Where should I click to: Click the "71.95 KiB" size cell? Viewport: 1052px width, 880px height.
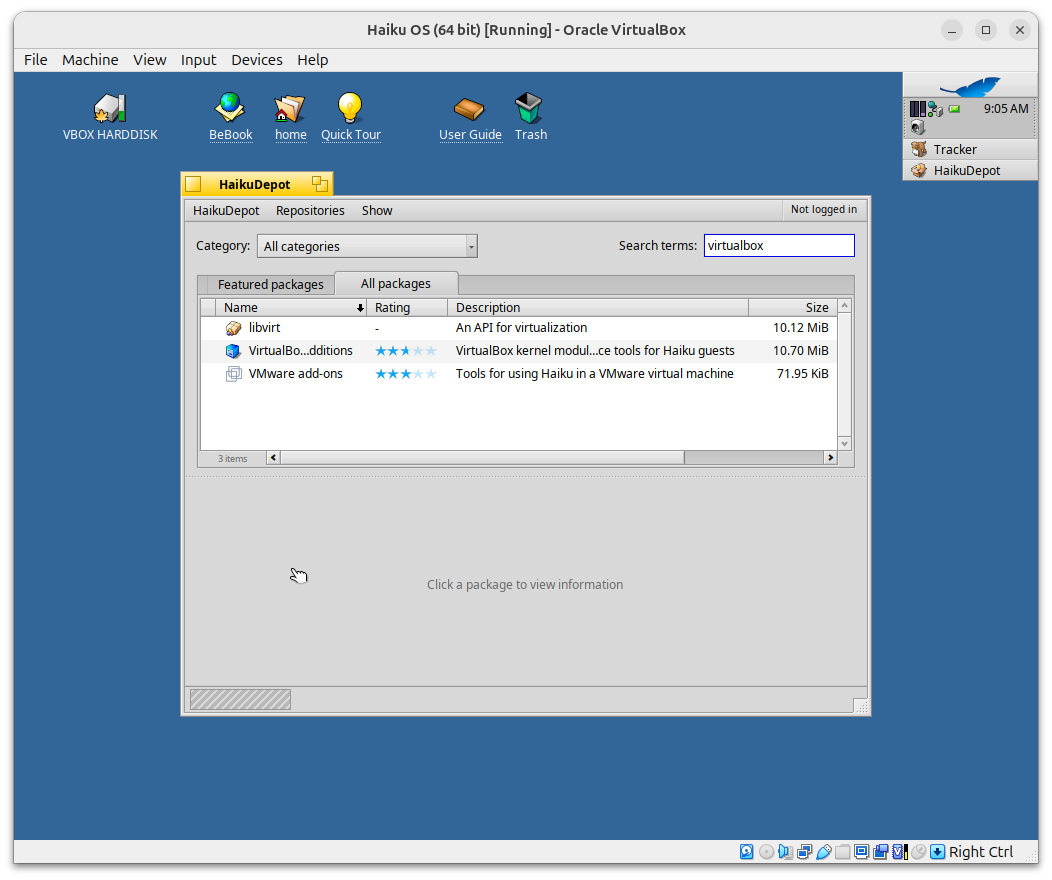pos(802,374)
